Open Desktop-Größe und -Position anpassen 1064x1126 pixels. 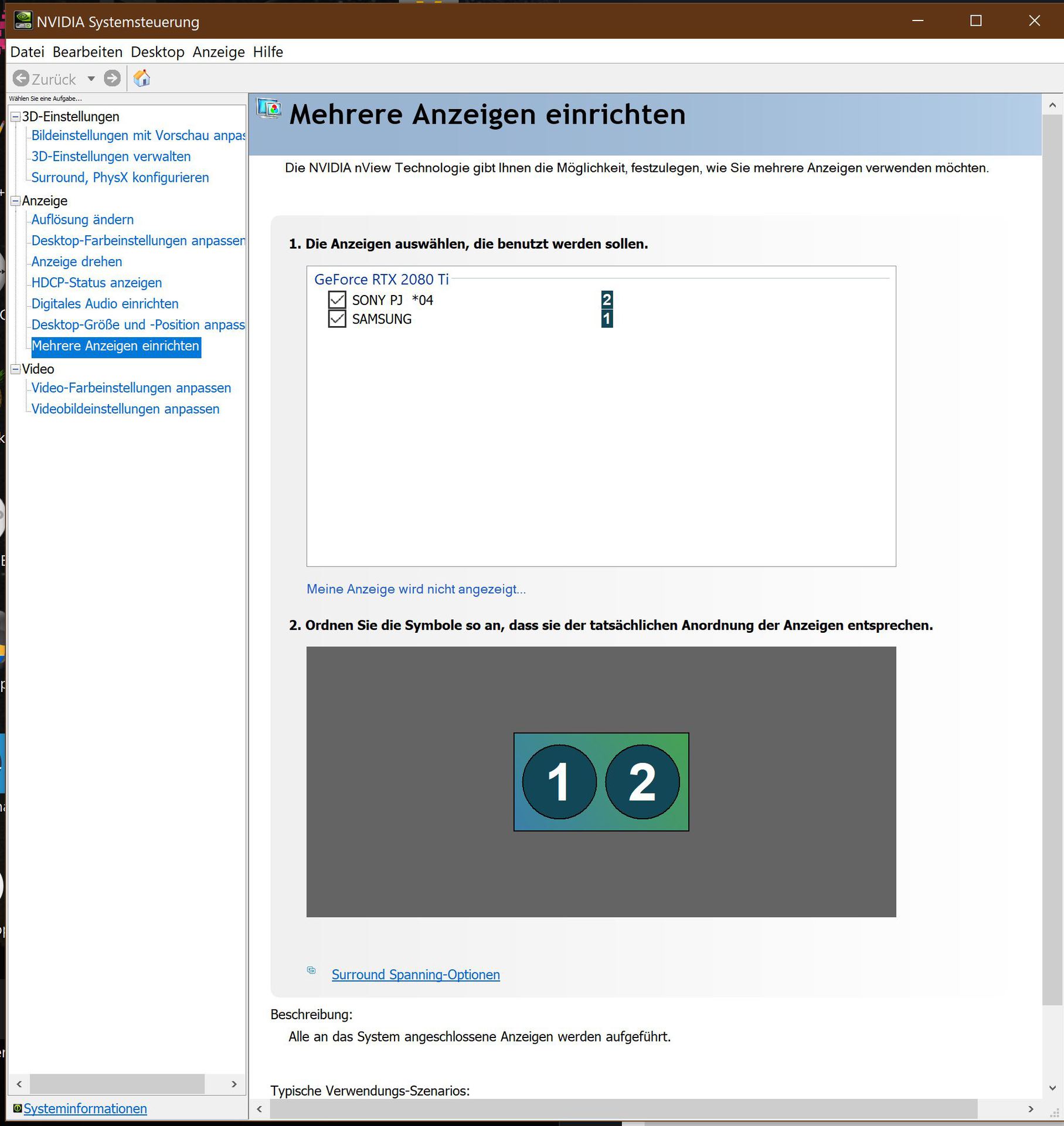tap(138, 325)
